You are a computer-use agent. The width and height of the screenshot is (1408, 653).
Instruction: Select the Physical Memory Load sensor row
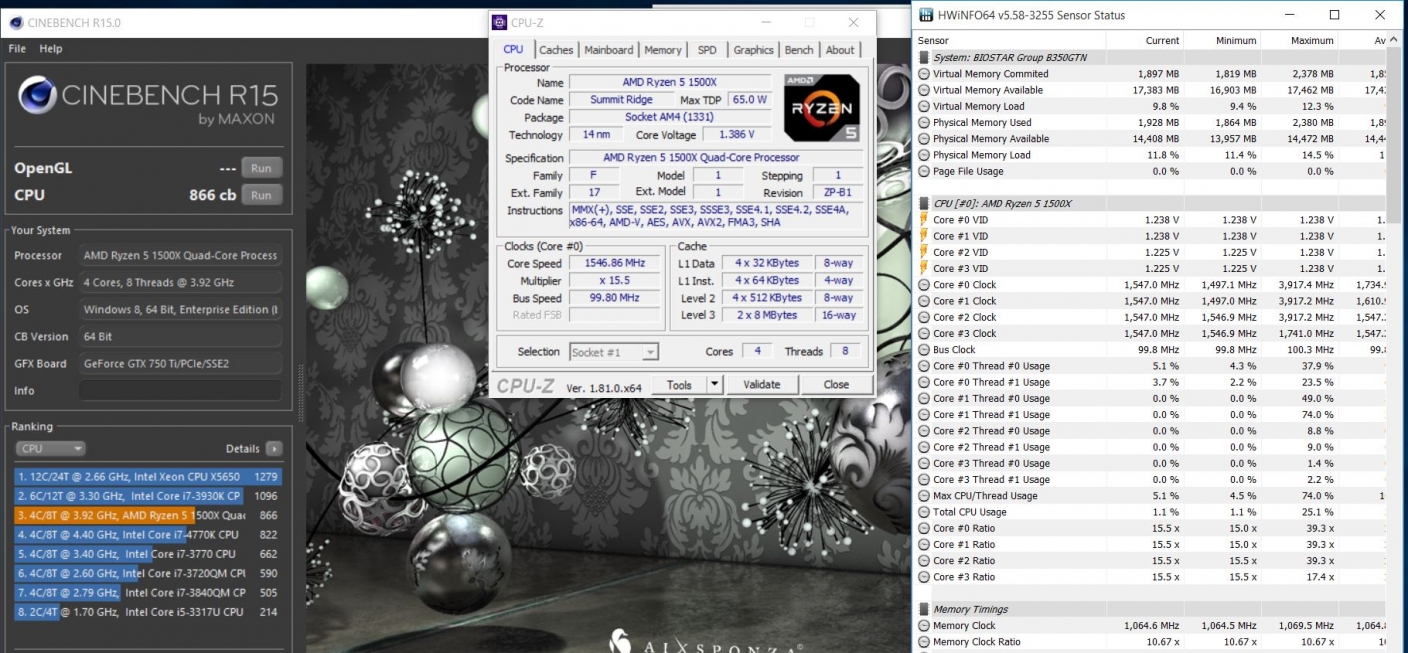tap(1151, 155)
